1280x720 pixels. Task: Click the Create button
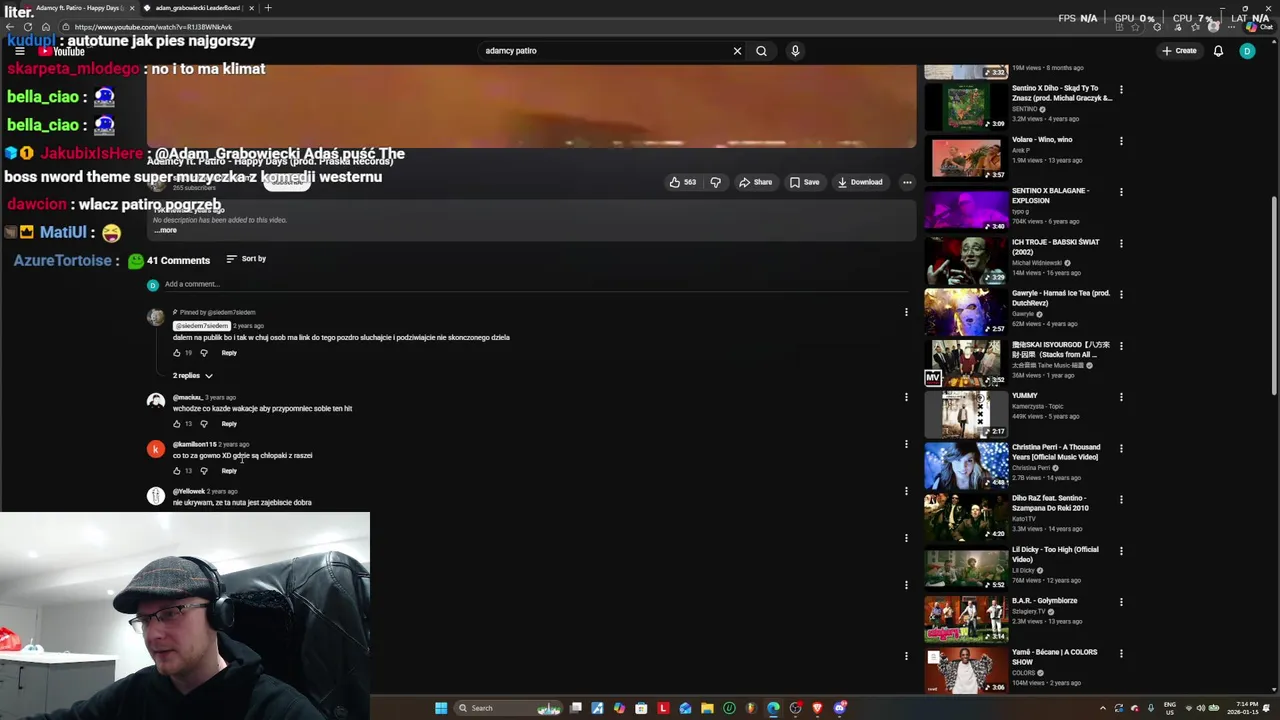tap(1179, 51)
